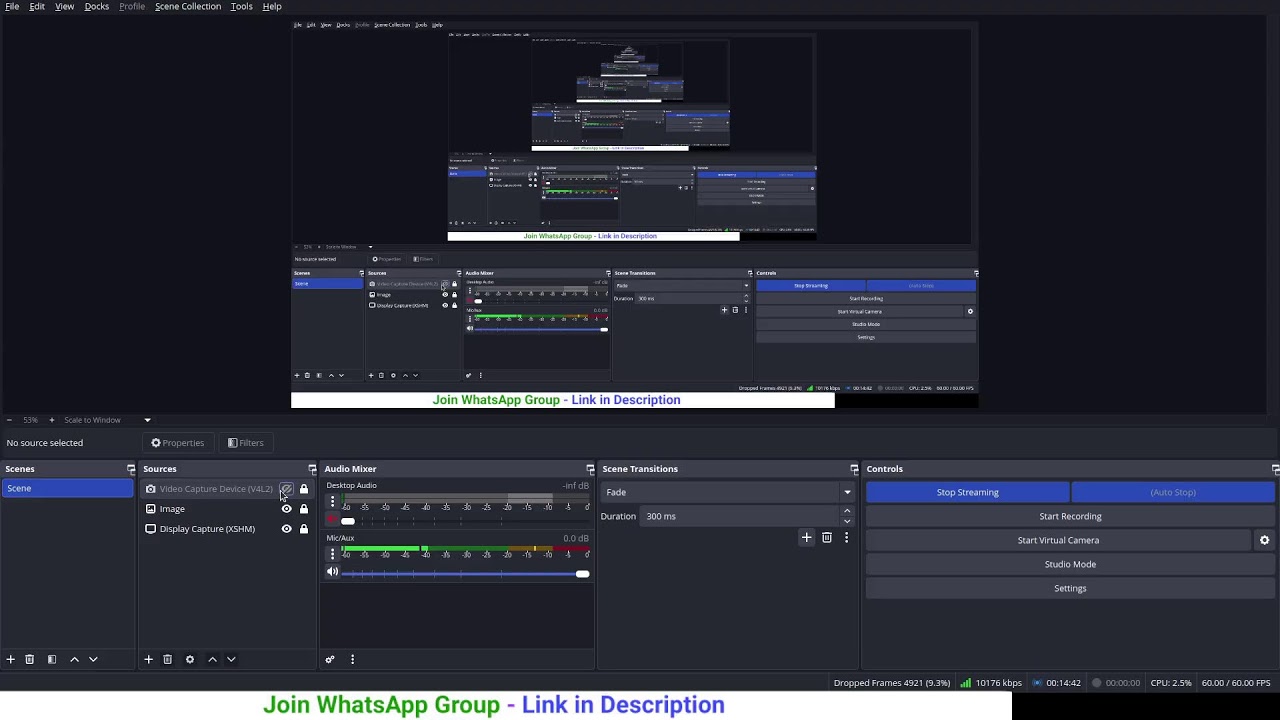Image resolution: width=1280 pixels, height=720 pixels.
Task: Open scene filters from the Scenes toolbar
Action: click(x=52, y=659)
